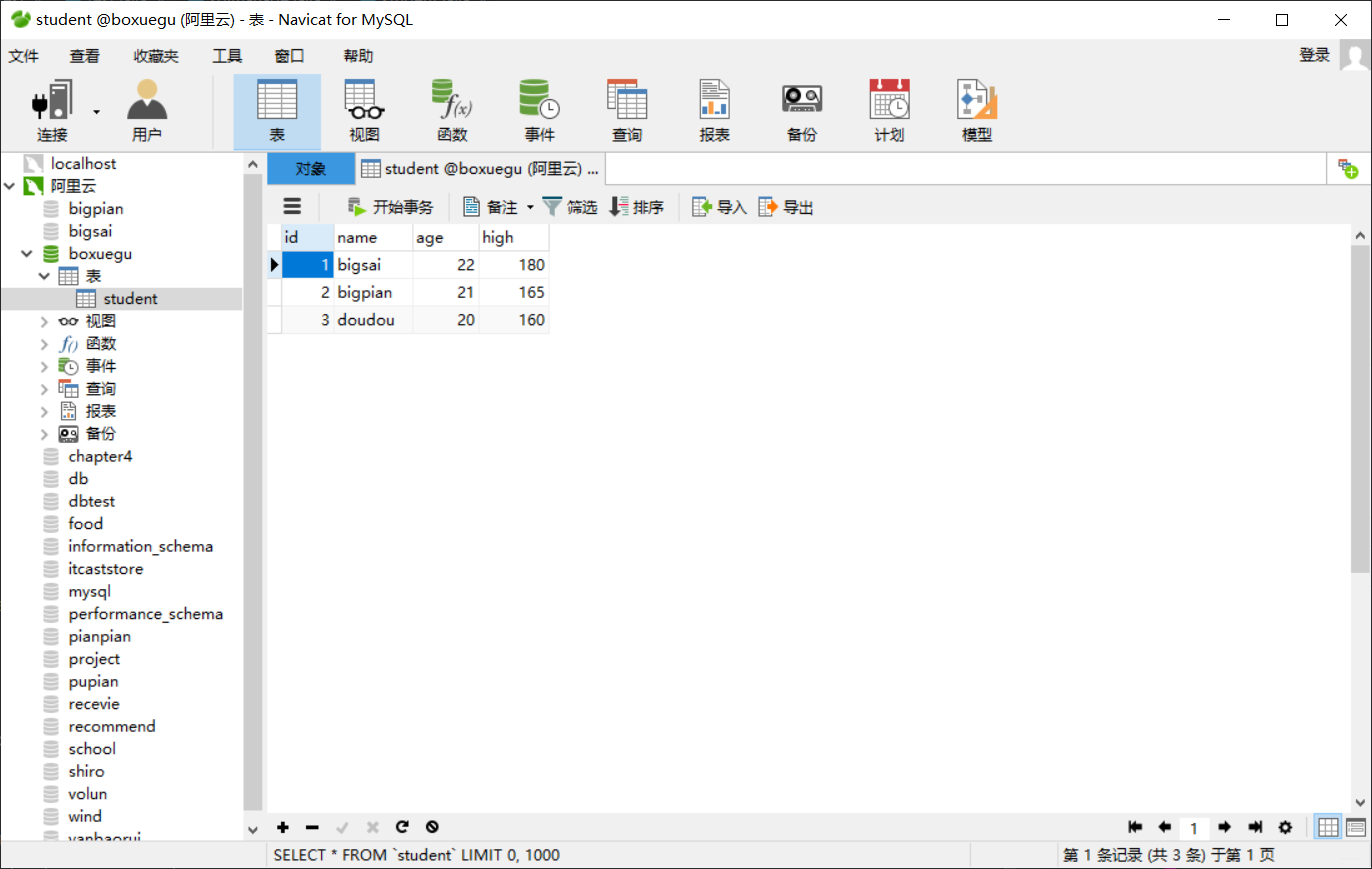Viewport: 1372px width, 869px height.
Task: Open the 查询 (Query) toolbar icon
Action: [627, 111]
